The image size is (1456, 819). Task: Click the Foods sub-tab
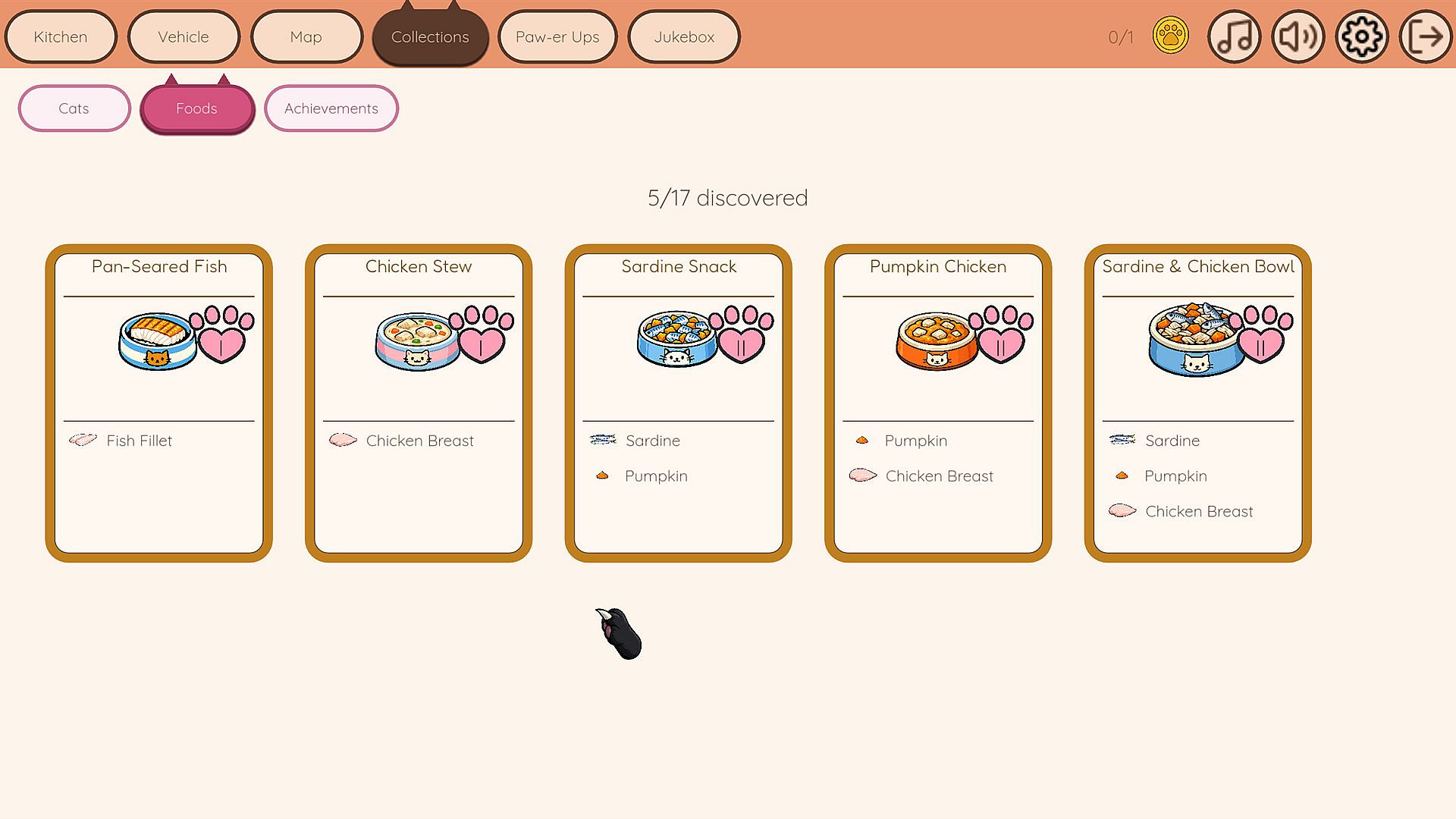pyautogui.click(x=197, y=108)
